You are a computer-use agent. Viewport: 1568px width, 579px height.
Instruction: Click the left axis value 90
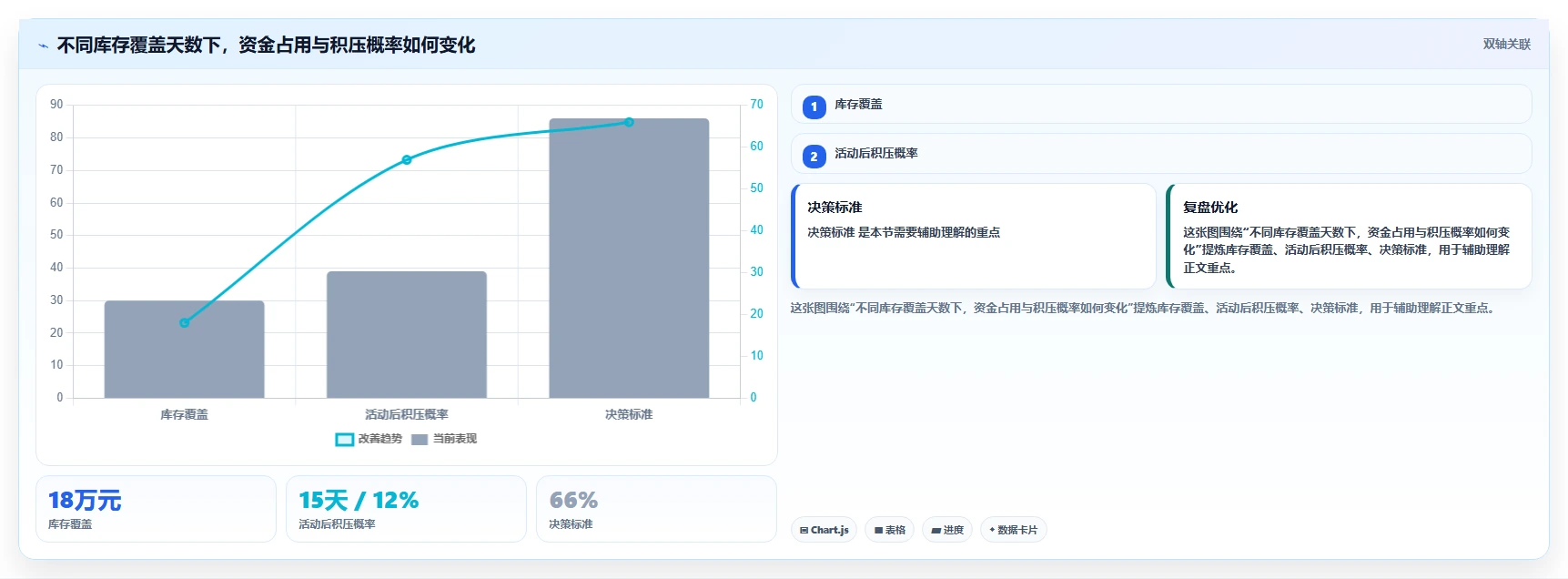(56, 105)
